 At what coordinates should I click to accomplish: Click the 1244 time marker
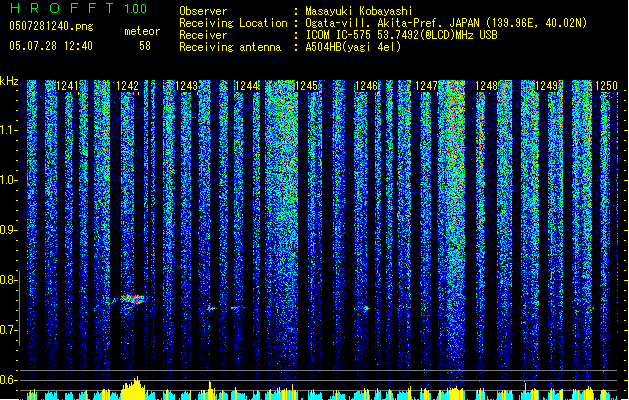tap(247, 86)
